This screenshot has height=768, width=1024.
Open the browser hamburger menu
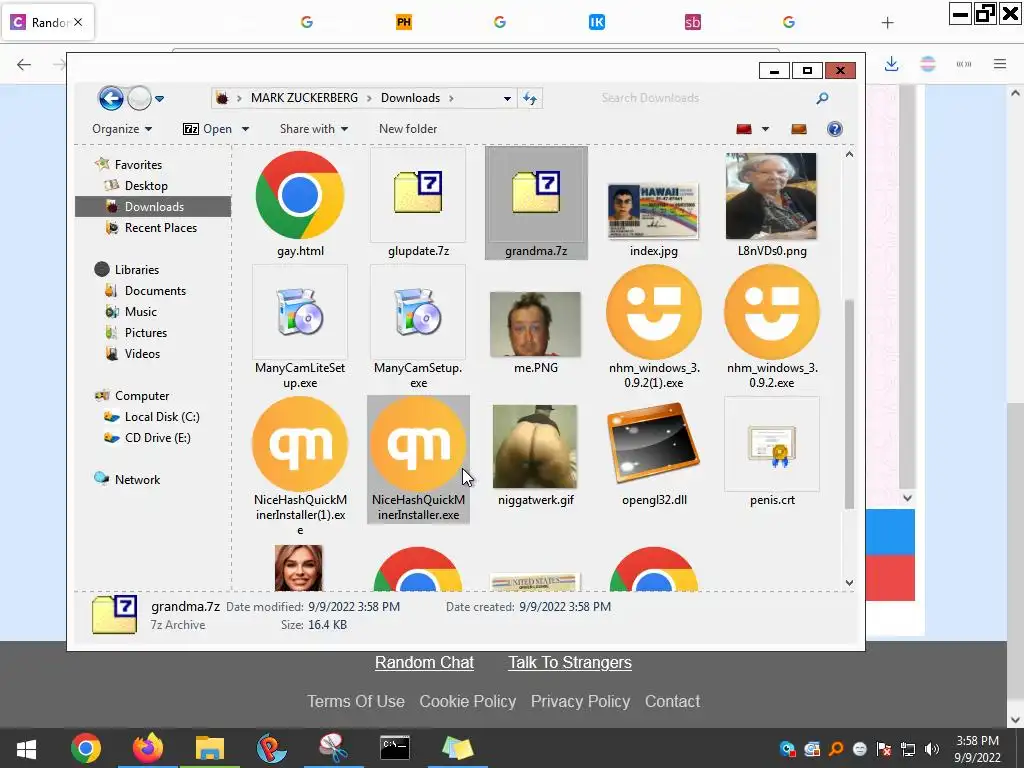(1000, 64)
